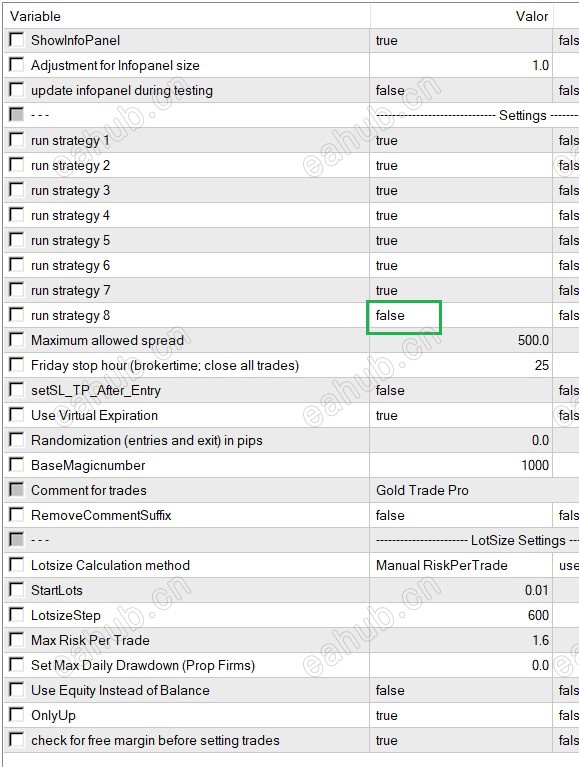The image size is (579, 767).
Task: Tick checkbox for Adjustment for Infopanel size
Action: point(17,65)
